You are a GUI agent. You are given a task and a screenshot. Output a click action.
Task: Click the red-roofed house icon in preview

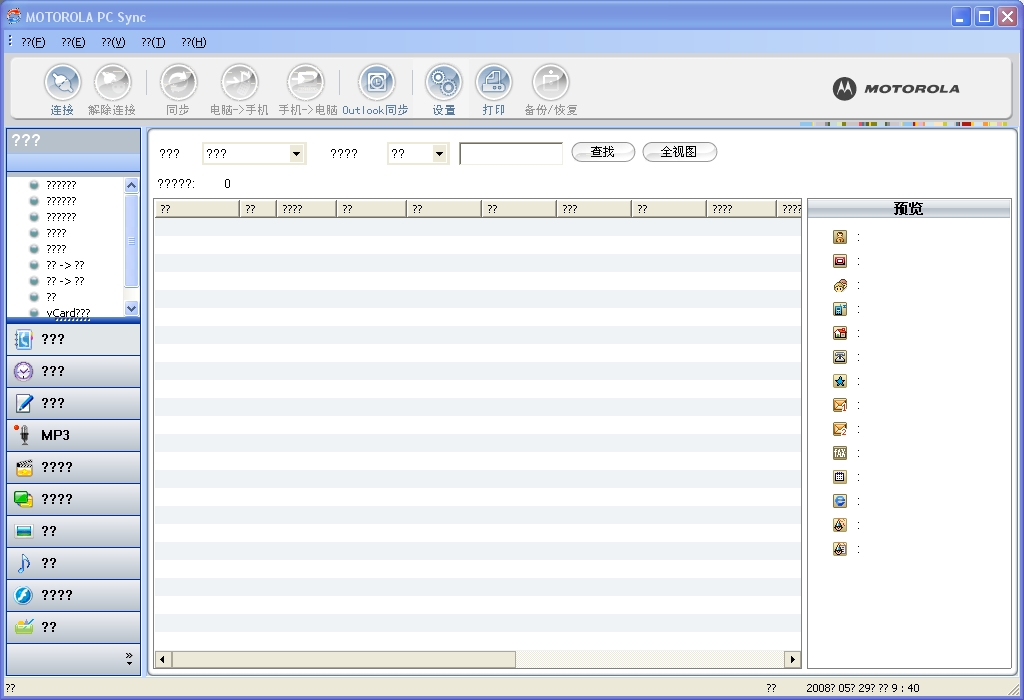(x=840, y=333)
